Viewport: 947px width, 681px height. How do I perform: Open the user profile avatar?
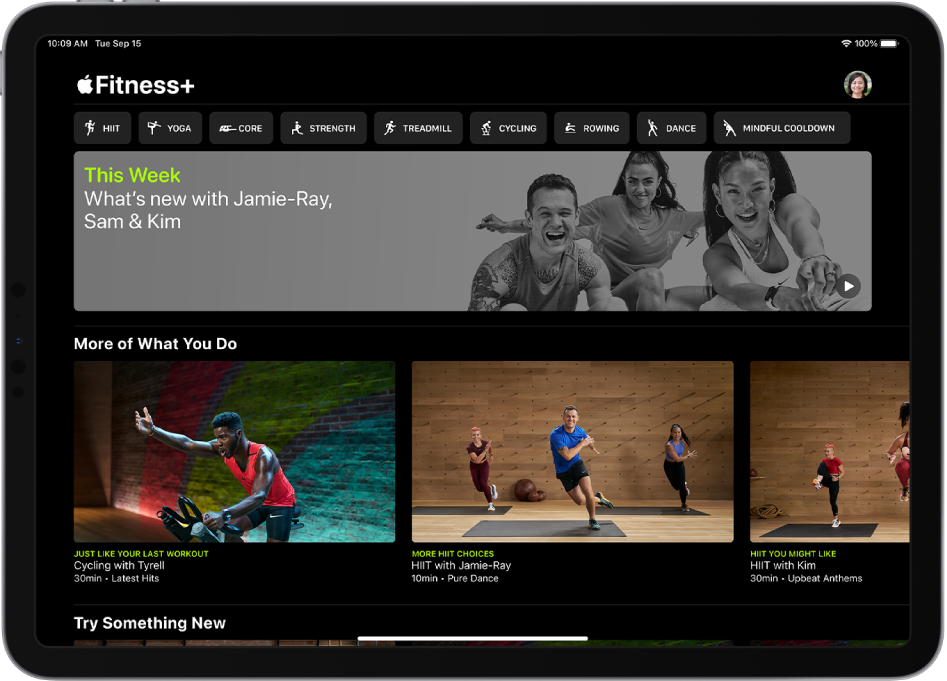[x=858, y=85]
